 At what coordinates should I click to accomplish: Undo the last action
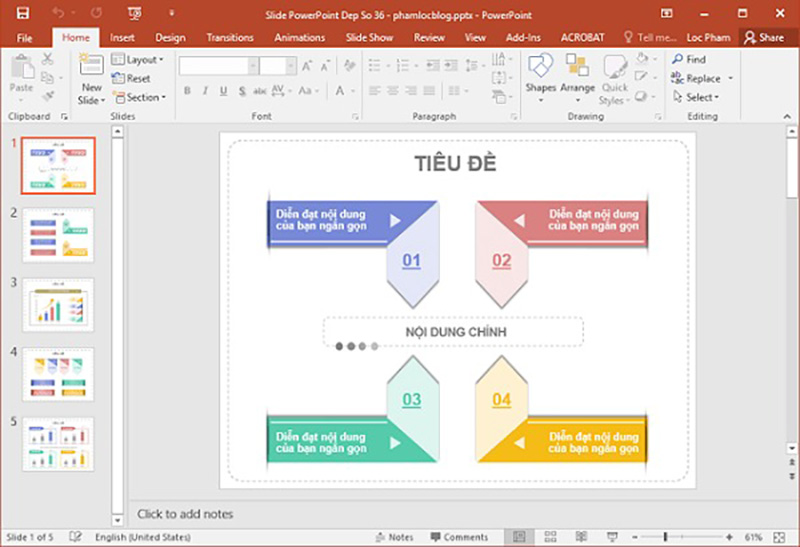coord(58,13)
